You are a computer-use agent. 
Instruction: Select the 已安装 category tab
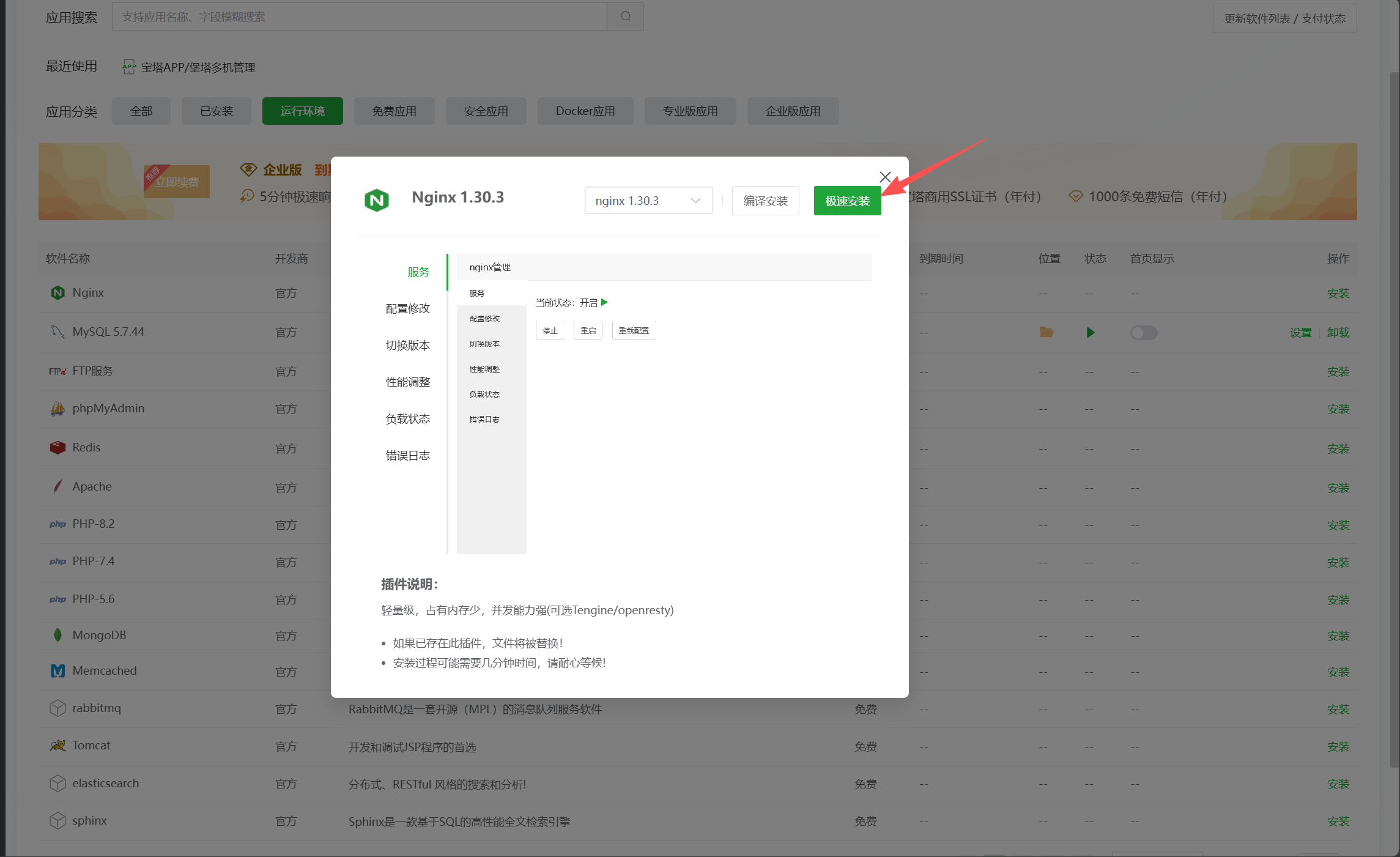pos(217,111)
